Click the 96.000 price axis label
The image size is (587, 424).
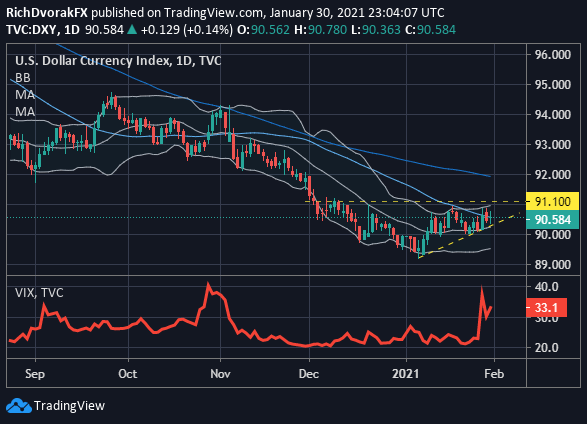point(553,55)
